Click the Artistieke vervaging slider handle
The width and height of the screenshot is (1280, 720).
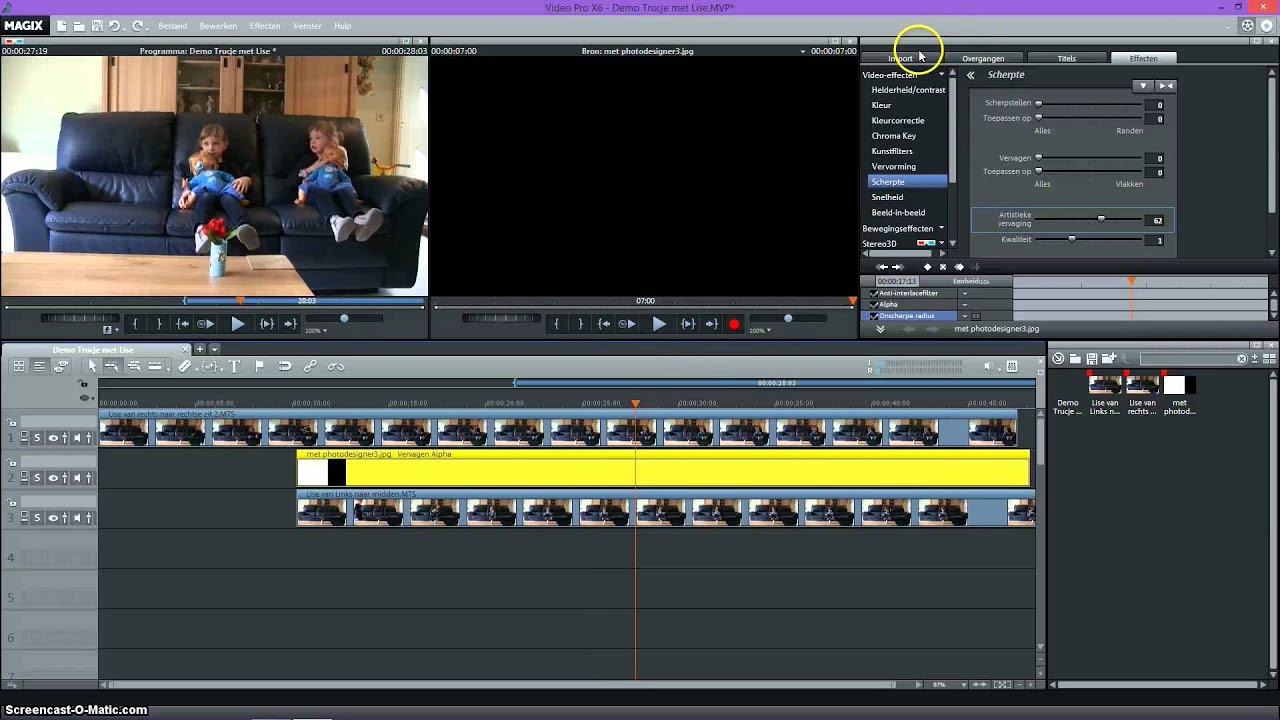click(x=1101, y=218)
